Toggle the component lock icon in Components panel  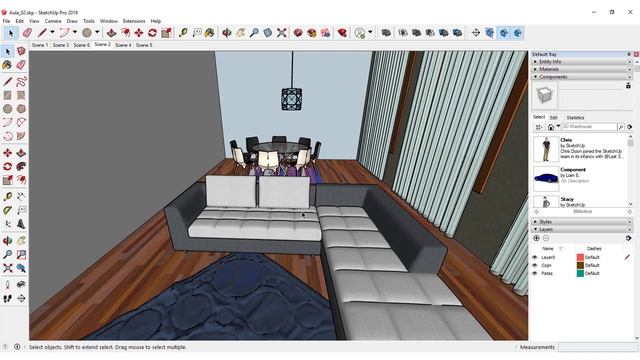[x=628, y=85]
